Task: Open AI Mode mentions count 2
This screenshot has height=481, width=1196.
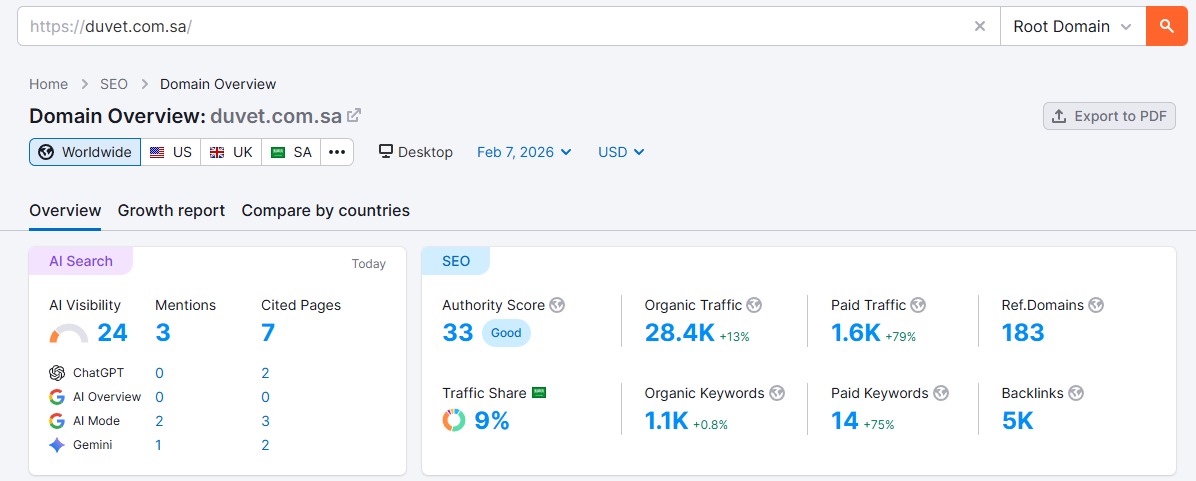Action: [159, 421]
